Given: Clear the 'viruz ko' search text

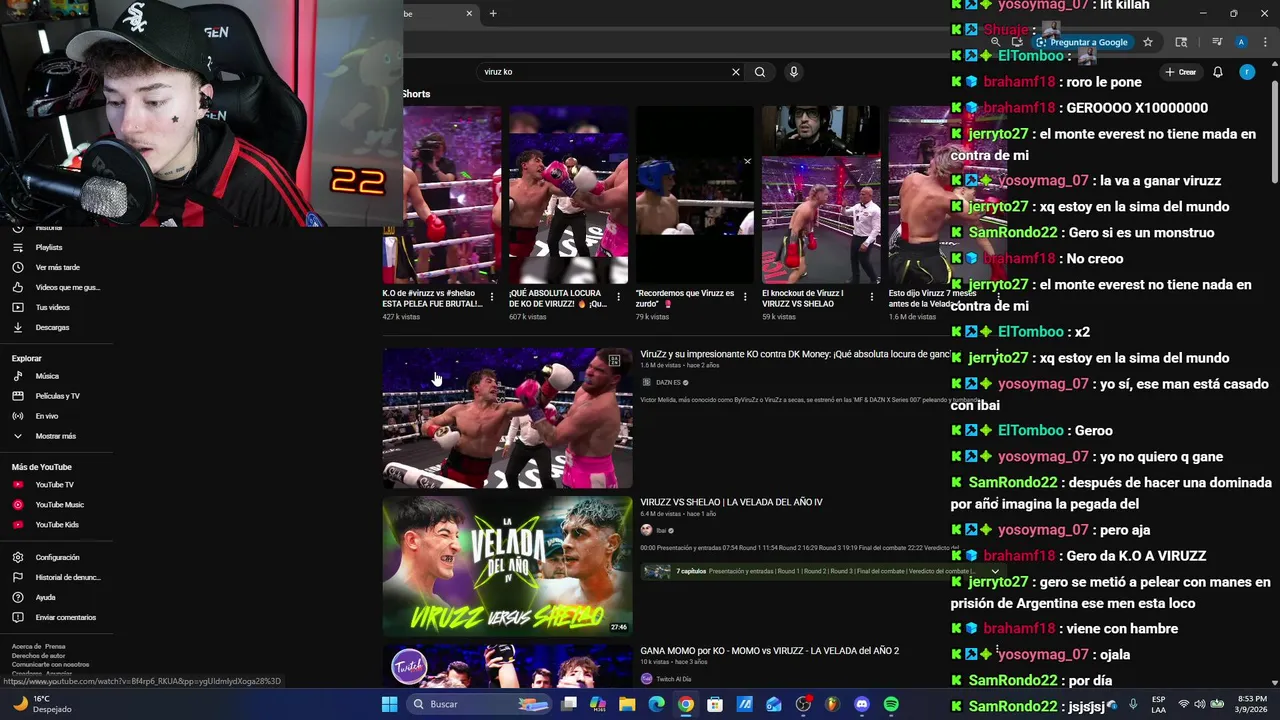Looking at the screenshot, I should coord(736,72).
